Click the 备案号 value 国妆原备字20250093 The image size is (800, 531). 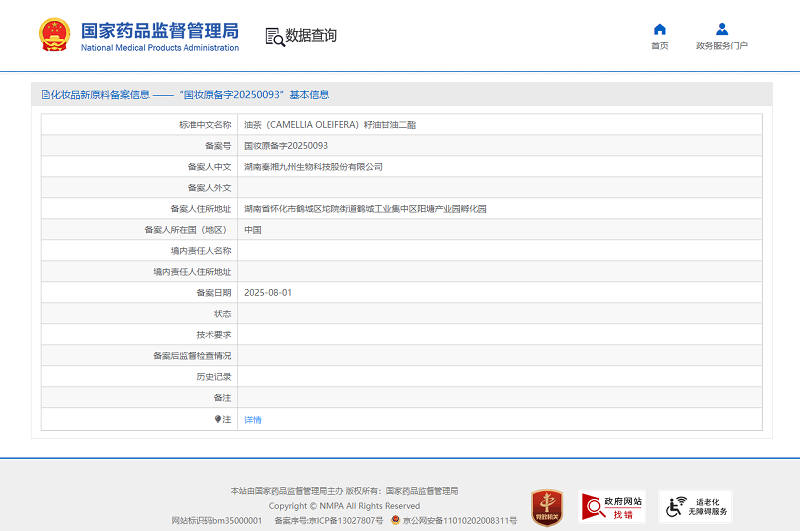286,146
